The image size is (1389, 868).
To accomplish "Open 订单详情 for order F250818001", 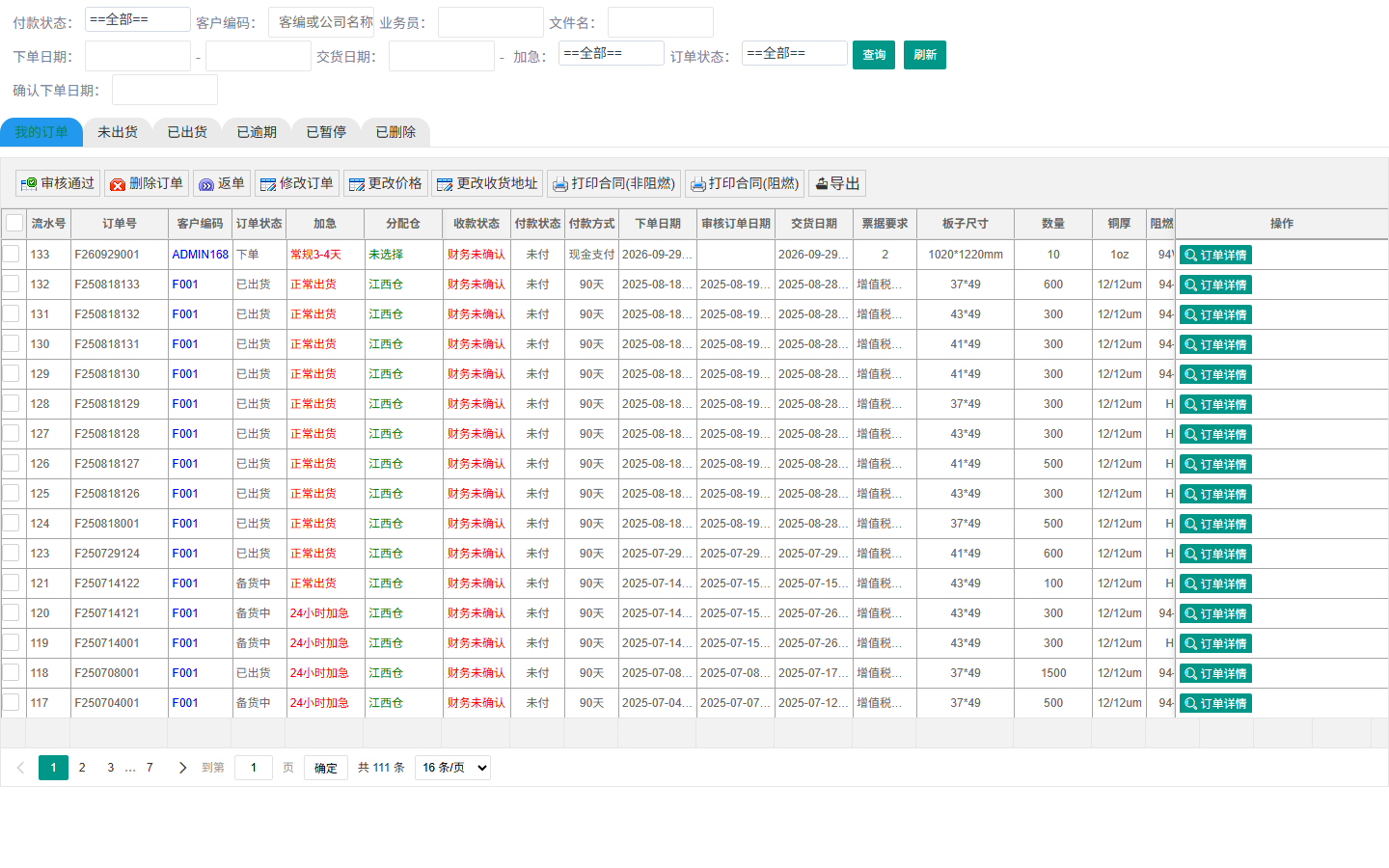I will (1215, 525).
